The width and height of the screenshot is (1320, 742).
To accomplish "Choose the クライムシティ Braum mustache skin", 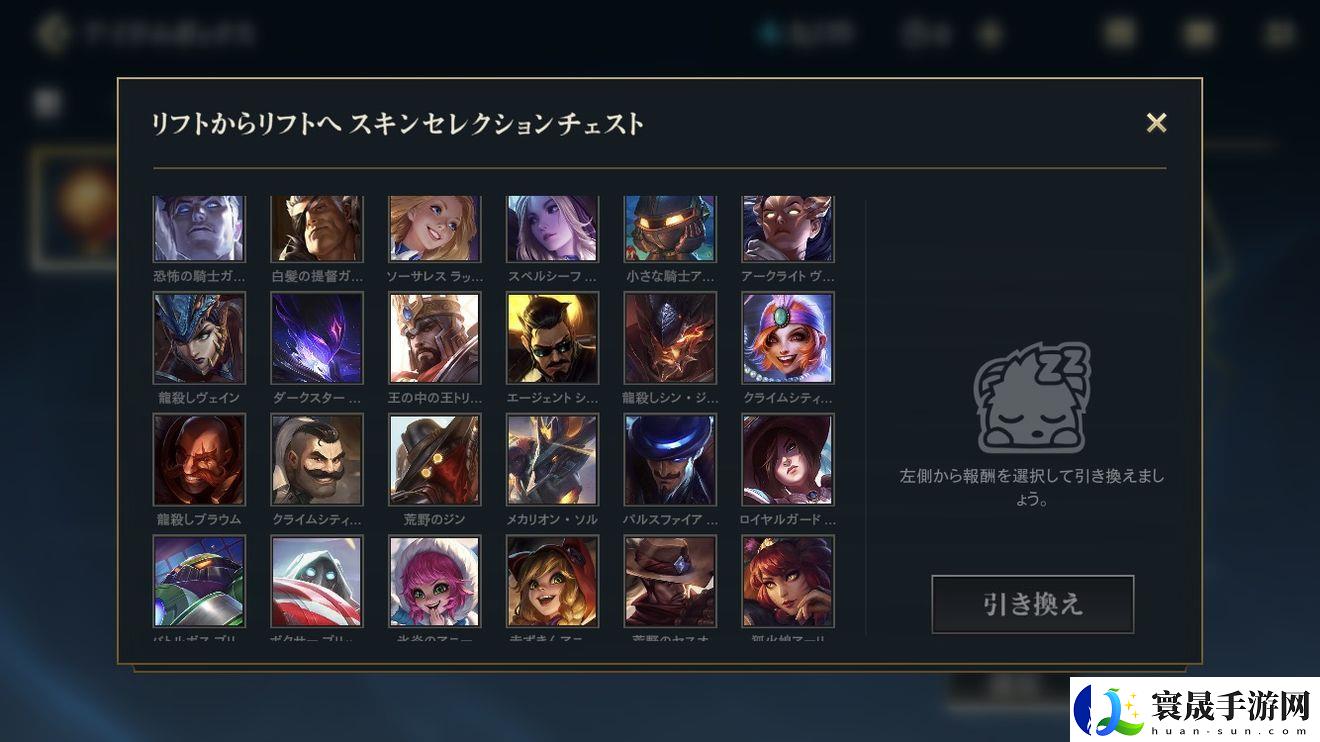I will [317, 460].
